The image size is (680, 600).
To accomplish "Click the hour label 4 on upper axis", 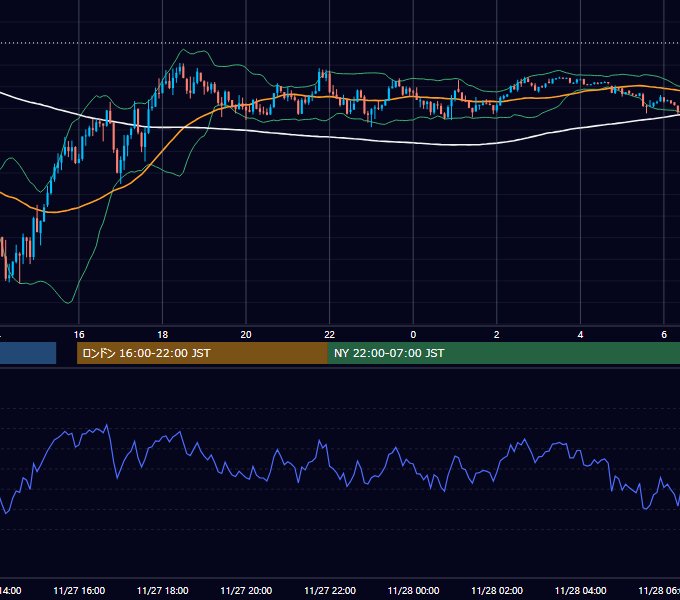I will coord(580,335).
